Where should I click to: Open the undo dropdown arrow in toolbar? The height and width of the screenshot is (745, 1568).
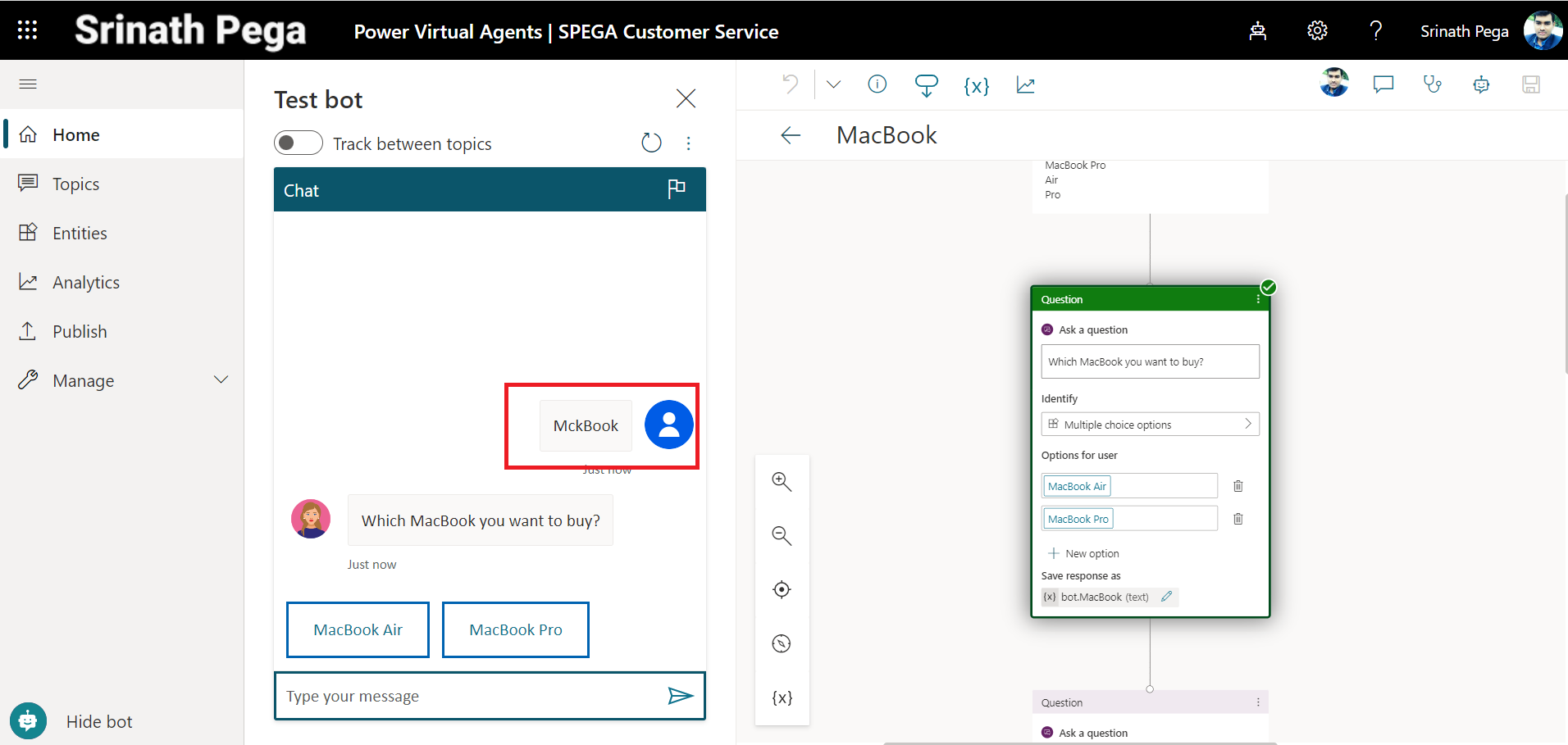833,84
